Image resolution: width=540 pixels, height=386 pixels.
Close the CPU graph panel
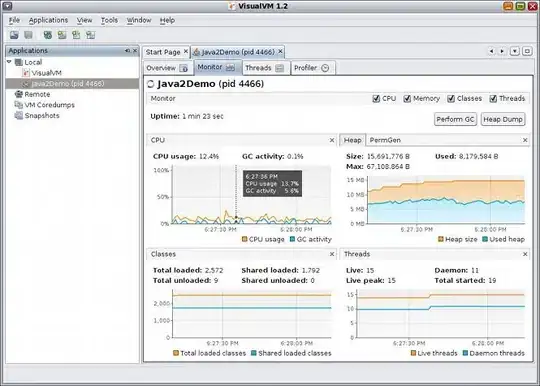pos(332,140)
